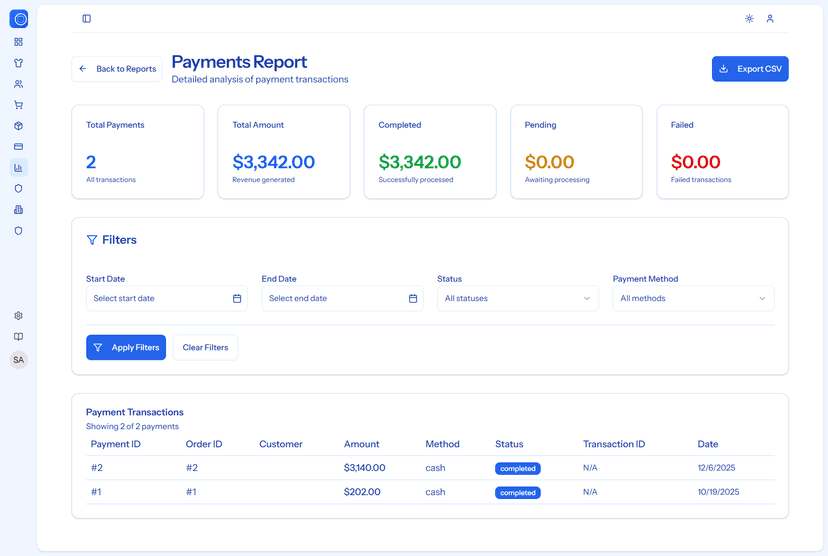Open the Start Date picker field
Screen dimensions: 828x556
pos(166,298)
